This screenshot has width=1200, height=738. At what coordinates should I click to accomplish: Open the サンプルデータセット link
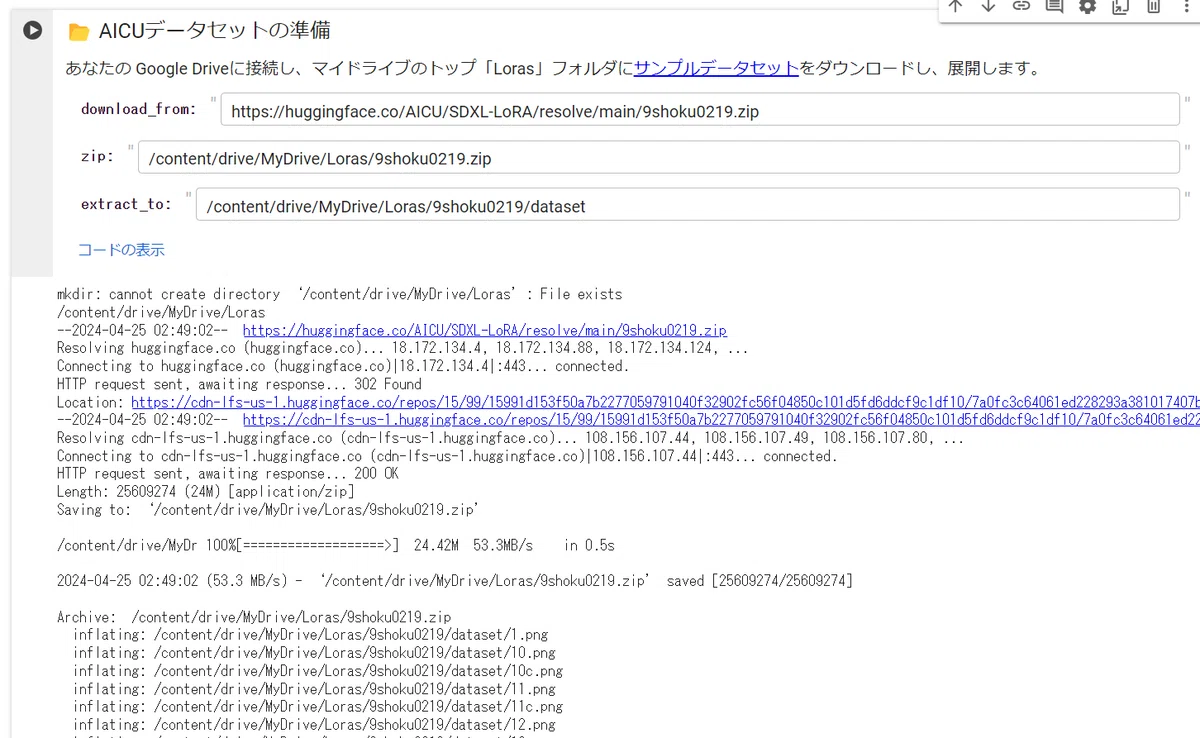[716, 68]
